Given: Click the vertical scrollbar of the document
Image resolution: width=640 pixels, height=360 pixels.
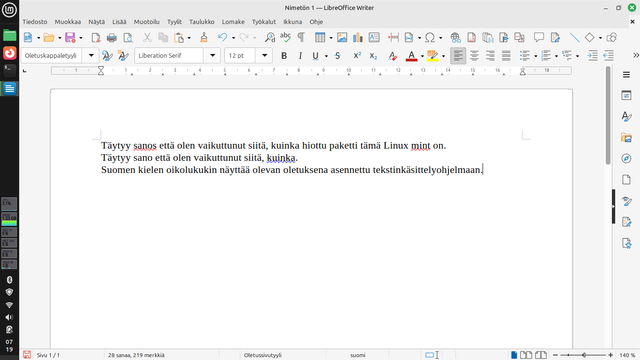Looking at the screenshot, I should tap(608, 116).
